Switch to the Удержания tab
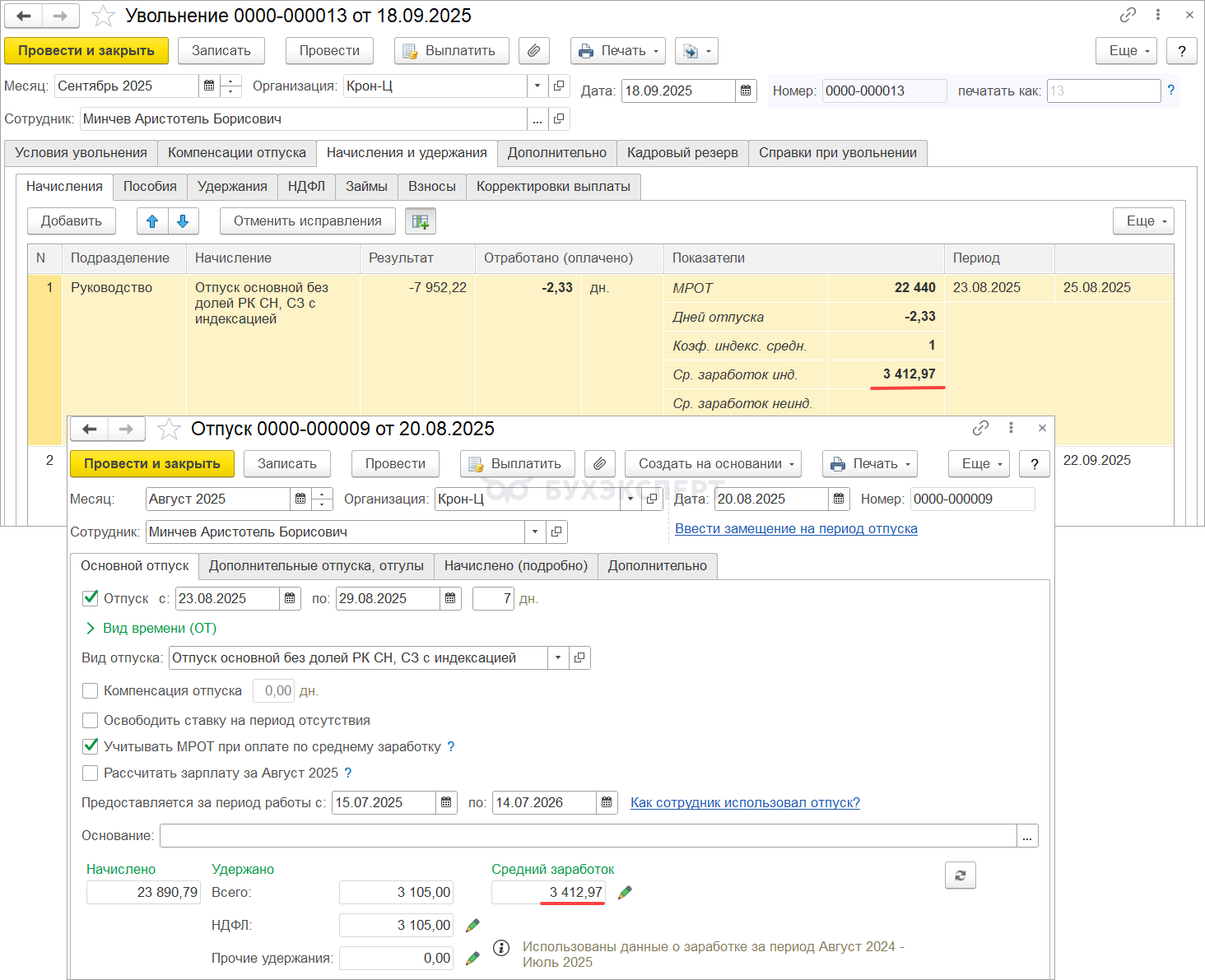 click(232, 187)
